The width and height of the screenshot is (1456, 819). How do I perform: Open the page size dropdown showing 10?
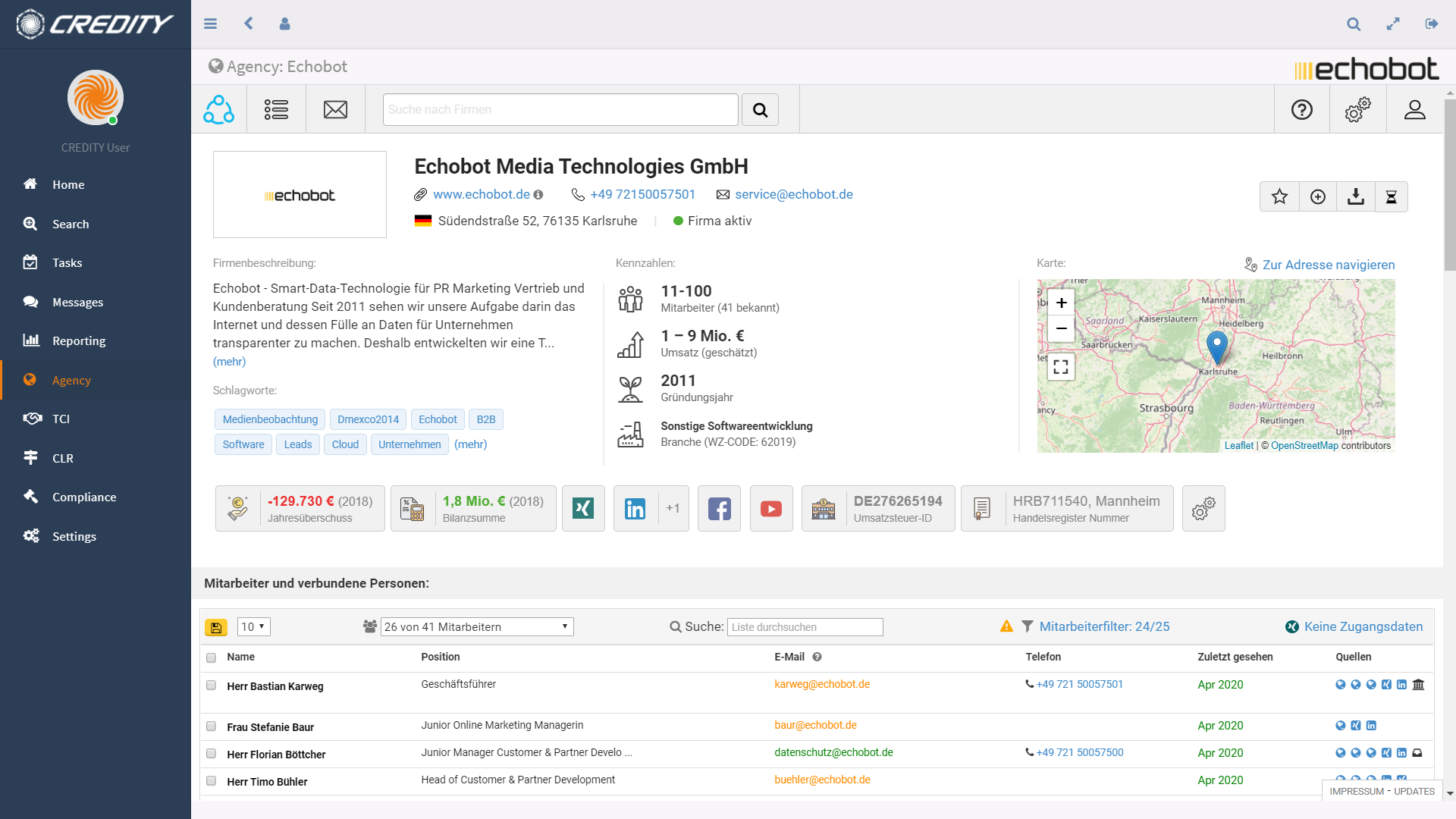pyautogui.click(x=253, y=627)
